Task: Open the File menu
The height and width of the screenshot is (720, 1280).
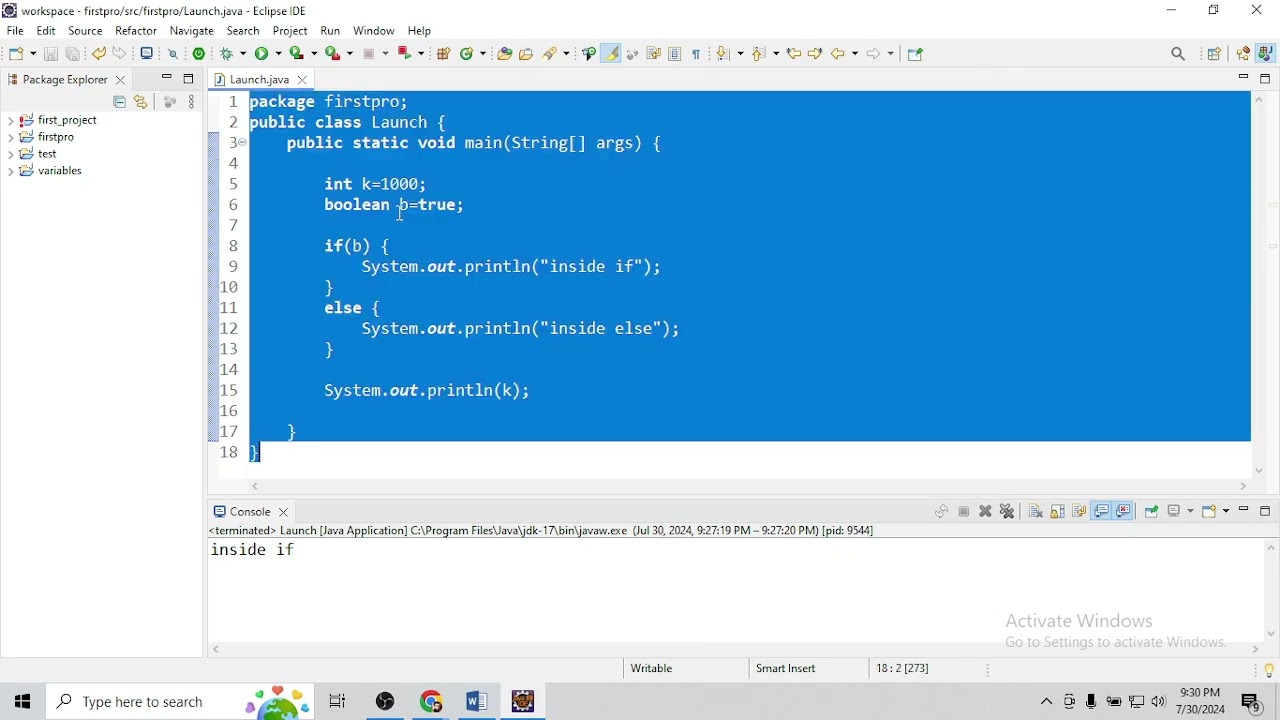Action: (15, 31)
